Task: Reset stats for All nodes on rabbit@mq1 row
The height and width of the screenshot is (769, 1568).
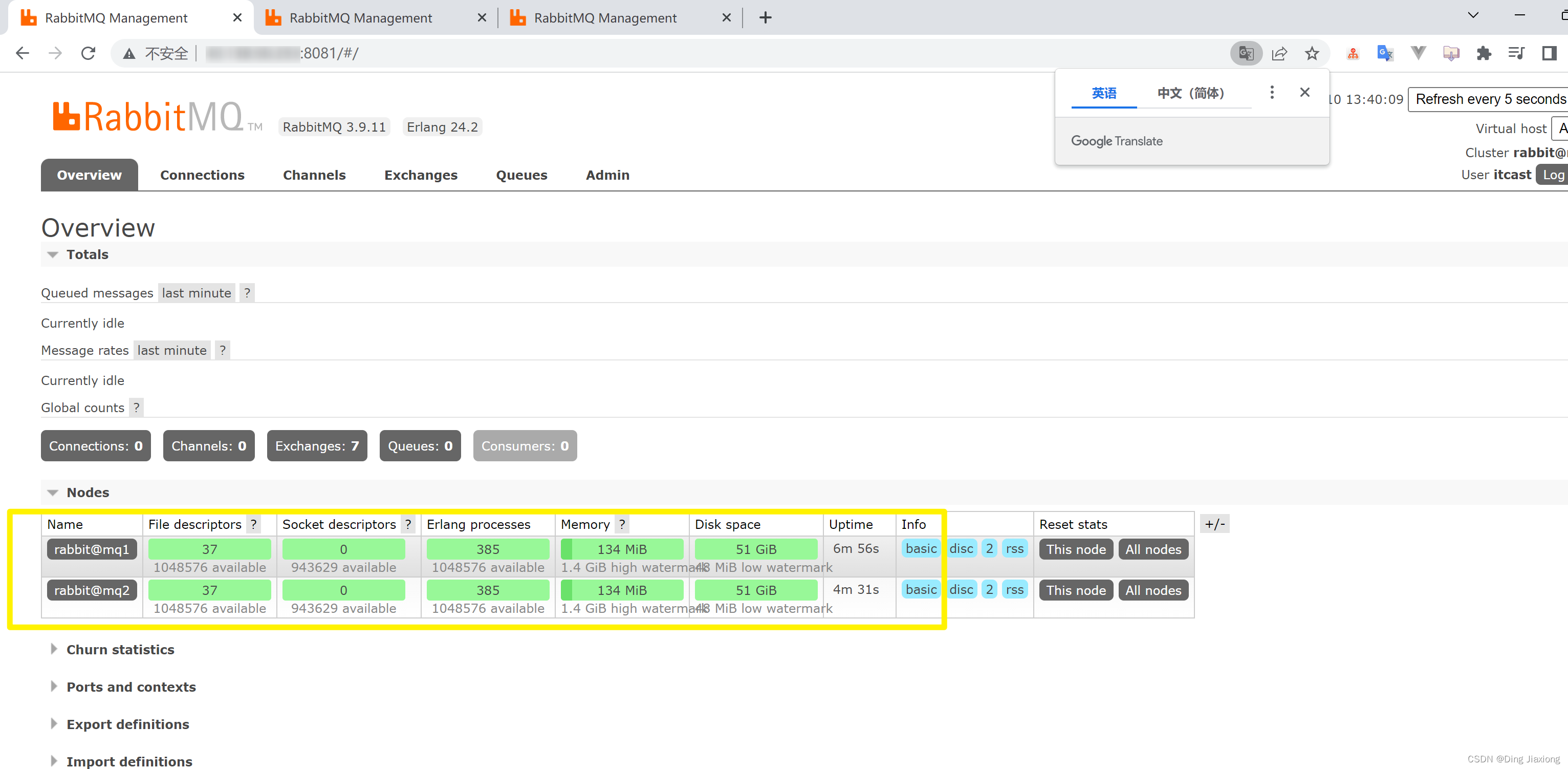Action: coord(1153,549)
